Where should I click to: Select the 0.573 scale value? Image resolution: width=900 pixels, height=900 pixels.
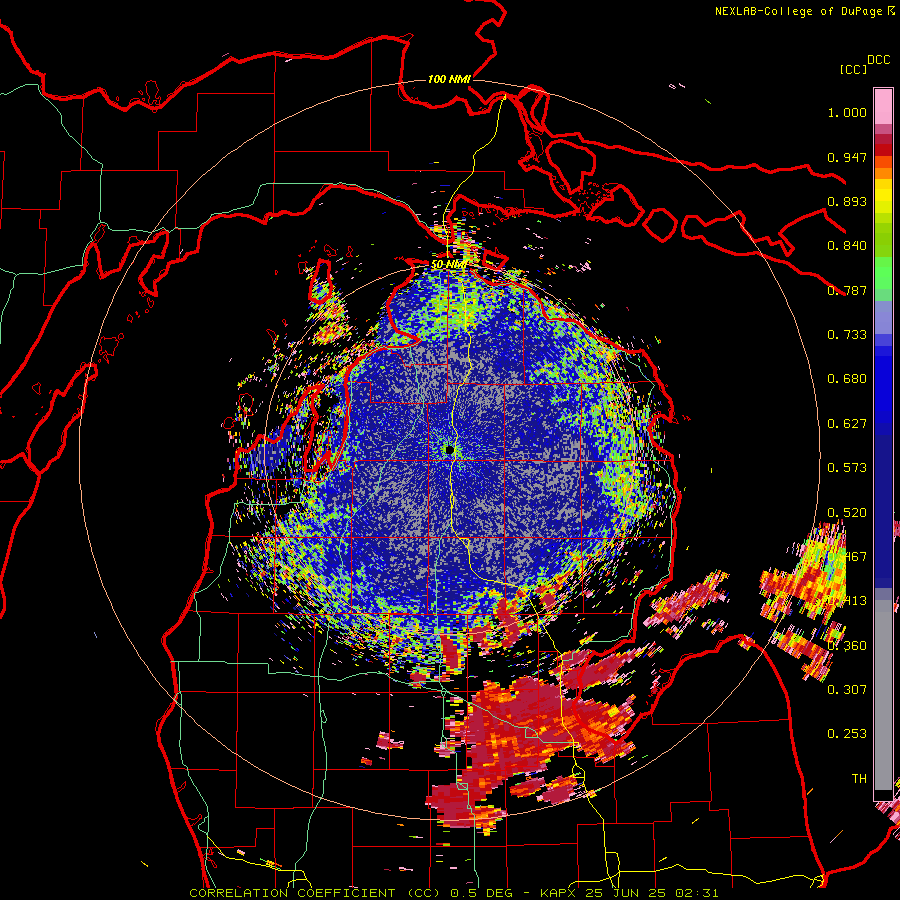pyautogui.click(x=847, y=468)
